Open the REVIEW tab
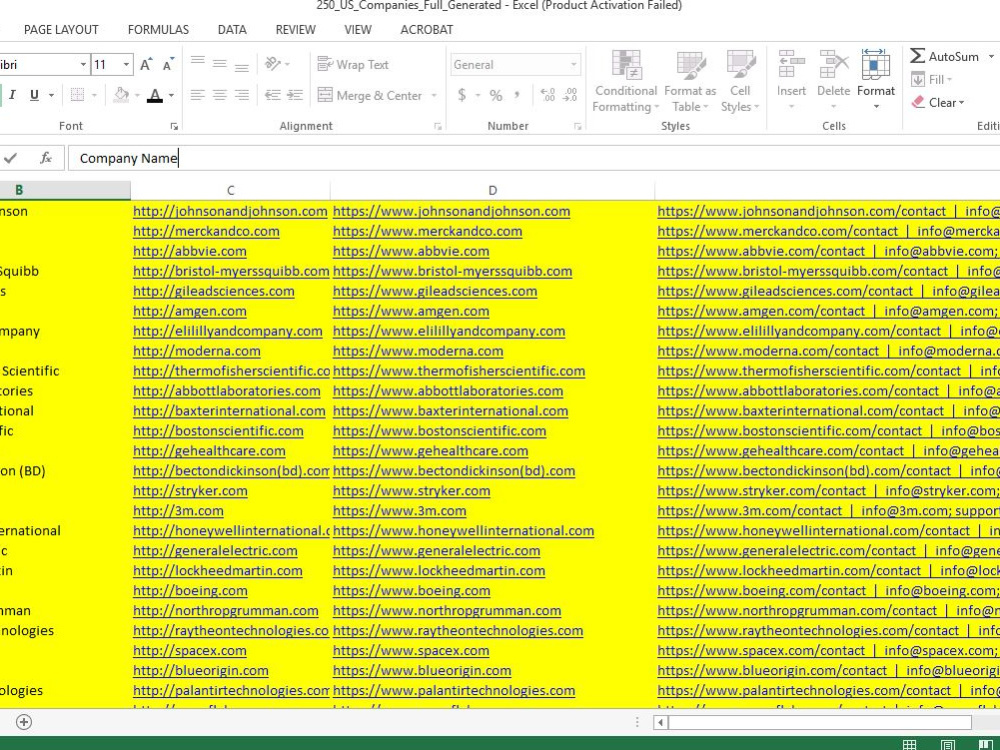1000x750 pixels. pos(295,30)
